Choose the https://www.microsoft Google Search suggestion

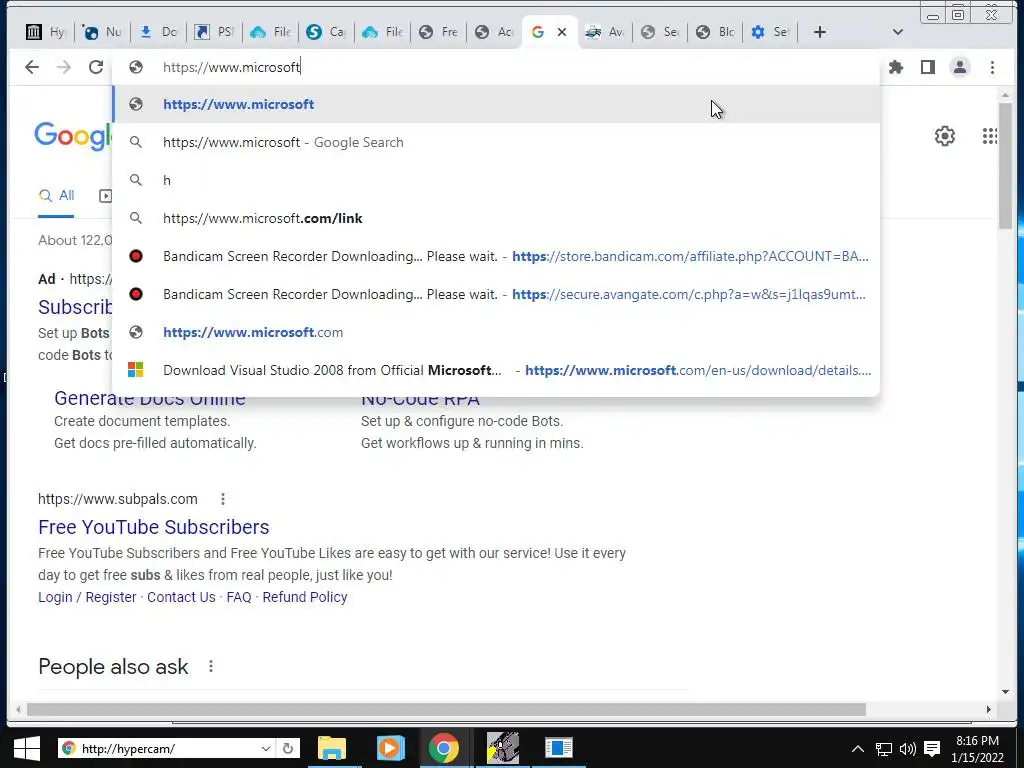(496, 142)
